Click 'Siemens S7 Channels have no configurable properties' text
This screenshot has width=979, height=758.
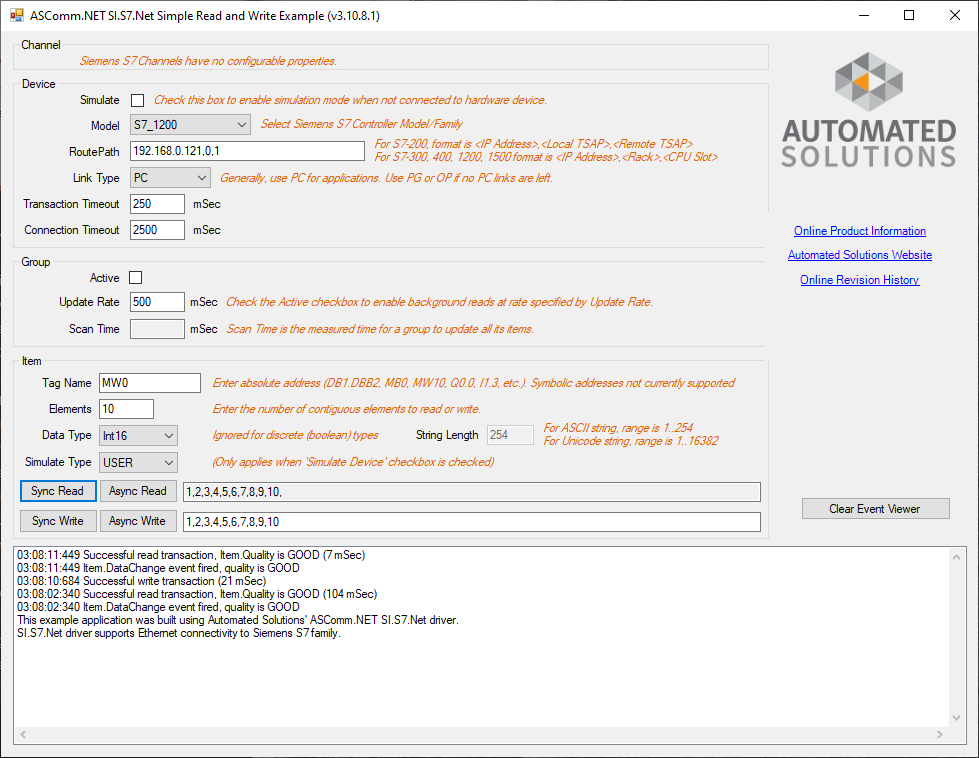(208, 61)
